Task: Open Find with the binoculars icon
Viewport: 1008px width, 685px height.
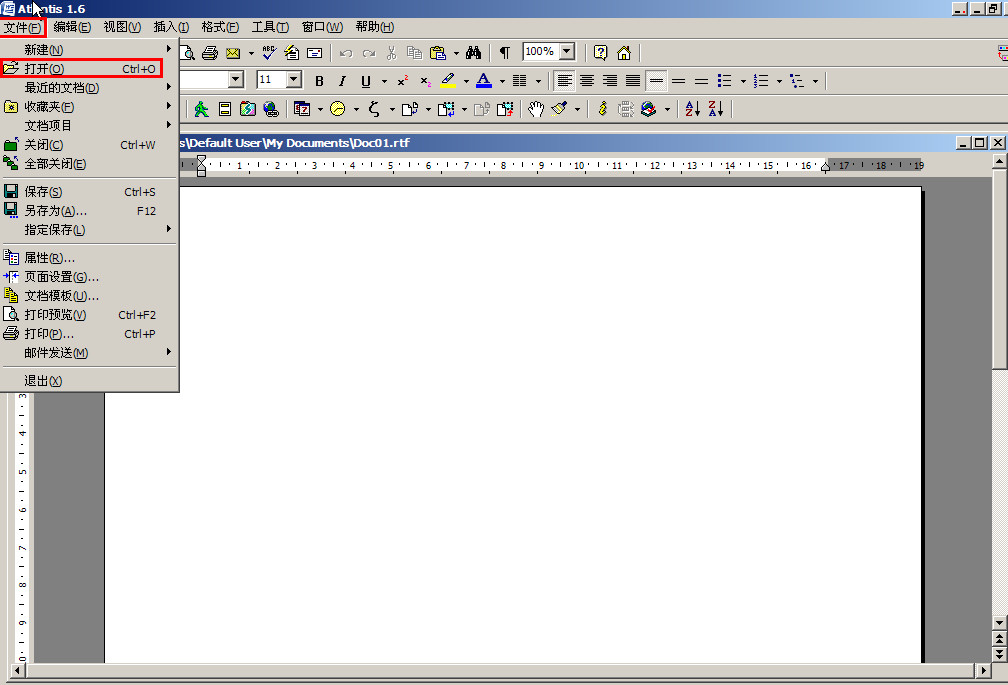Action: pyautogui.click(x=474, y=53)
